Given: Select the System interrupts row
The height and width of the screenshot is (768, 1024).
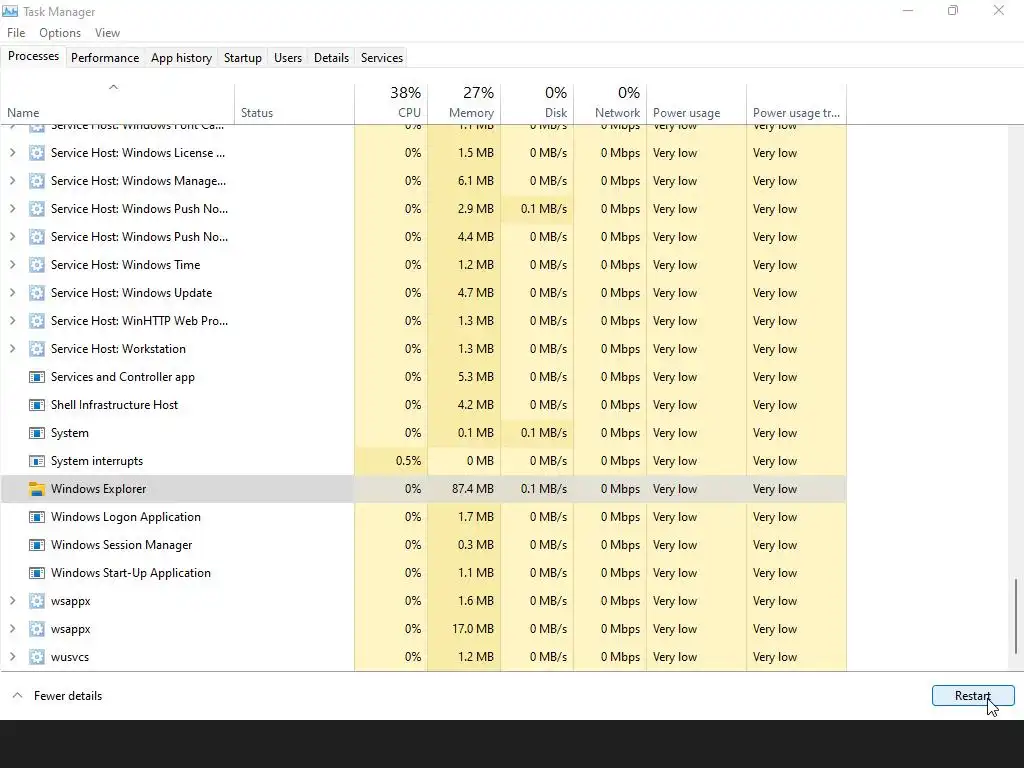Looking at the screenshot, I should point(423,461).
